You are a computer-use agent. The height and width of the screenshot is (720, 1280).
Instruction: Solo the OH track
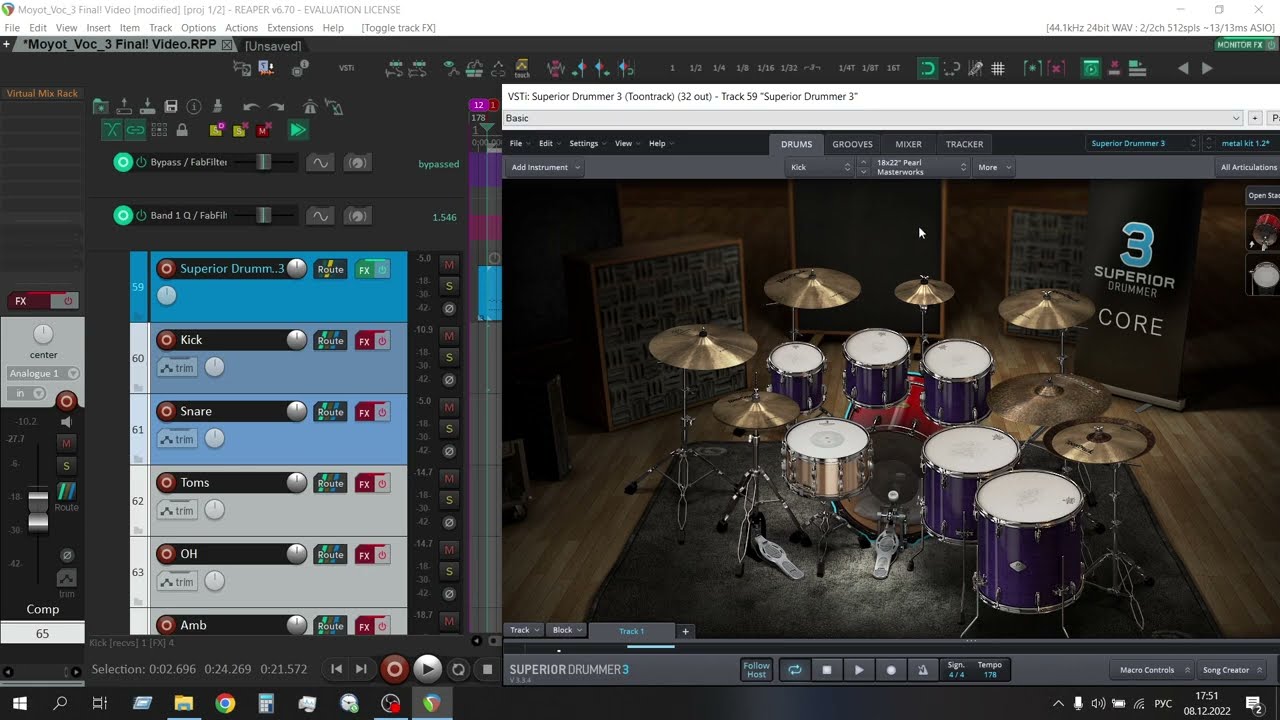pyautogui.click(x=449, y=571)
